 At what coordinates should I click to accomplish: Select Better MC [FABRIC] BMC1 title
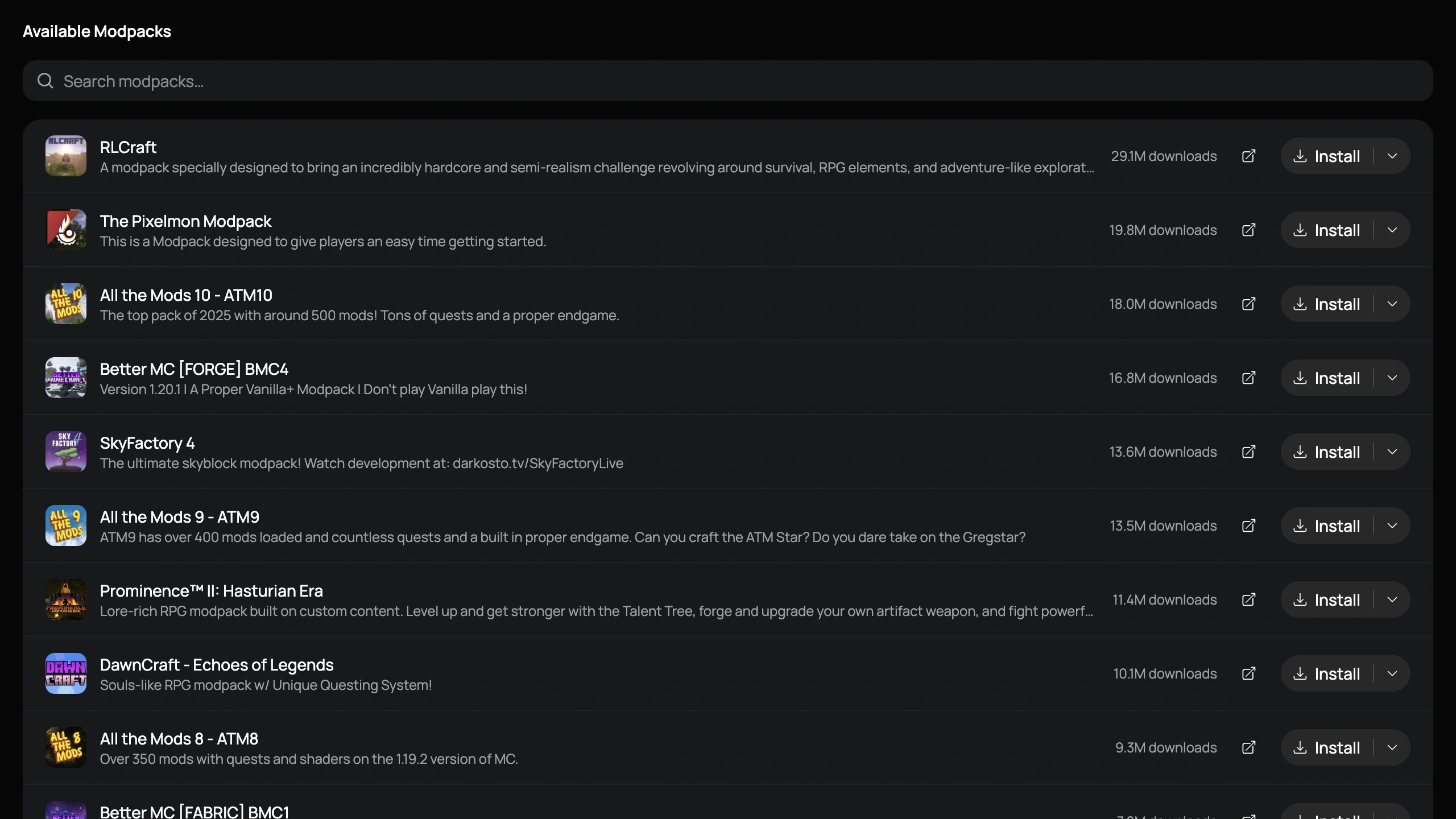coord(195,812)
